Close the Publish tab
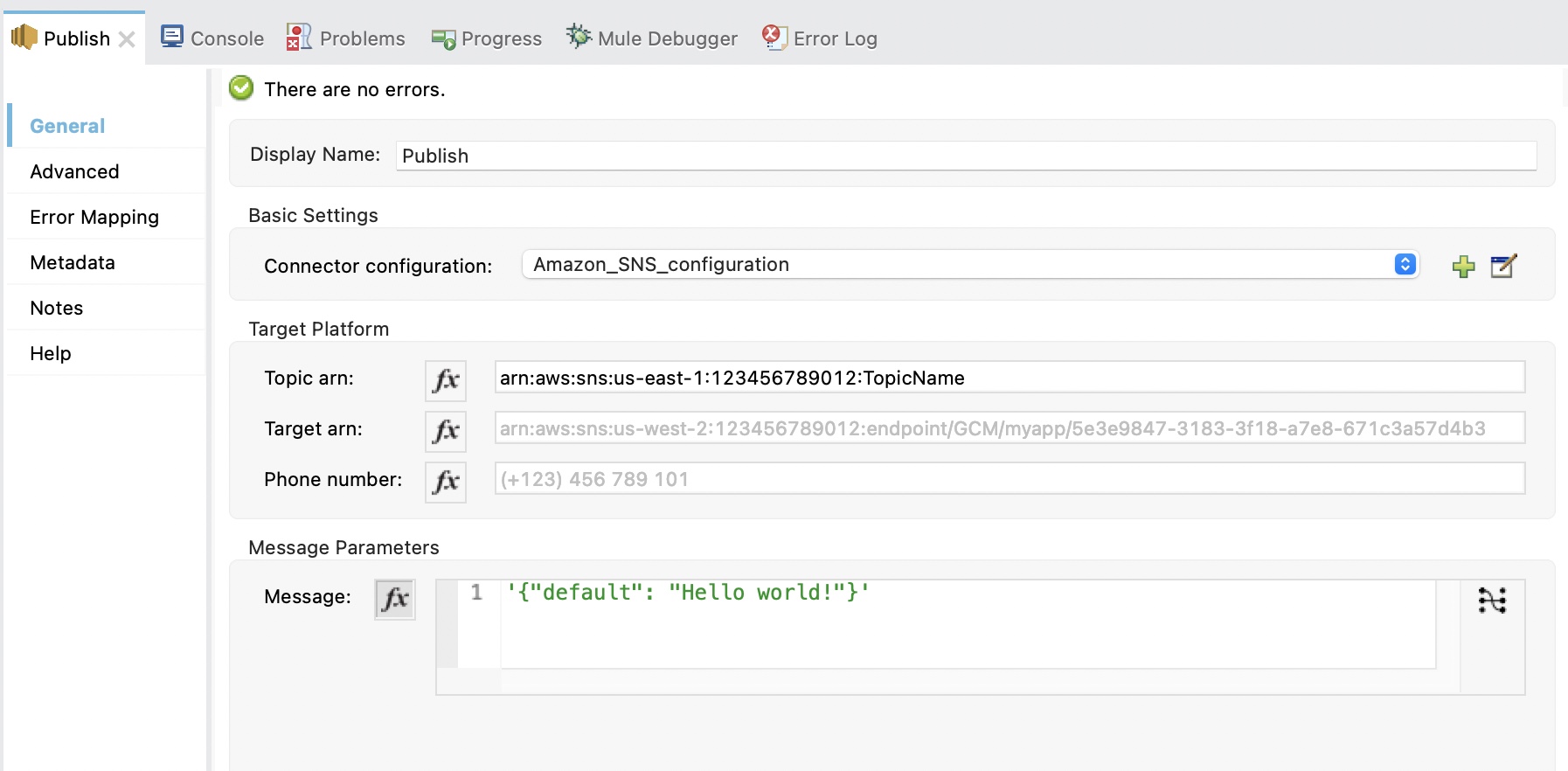Screen dimensions: 1568x771 (127, 39)
